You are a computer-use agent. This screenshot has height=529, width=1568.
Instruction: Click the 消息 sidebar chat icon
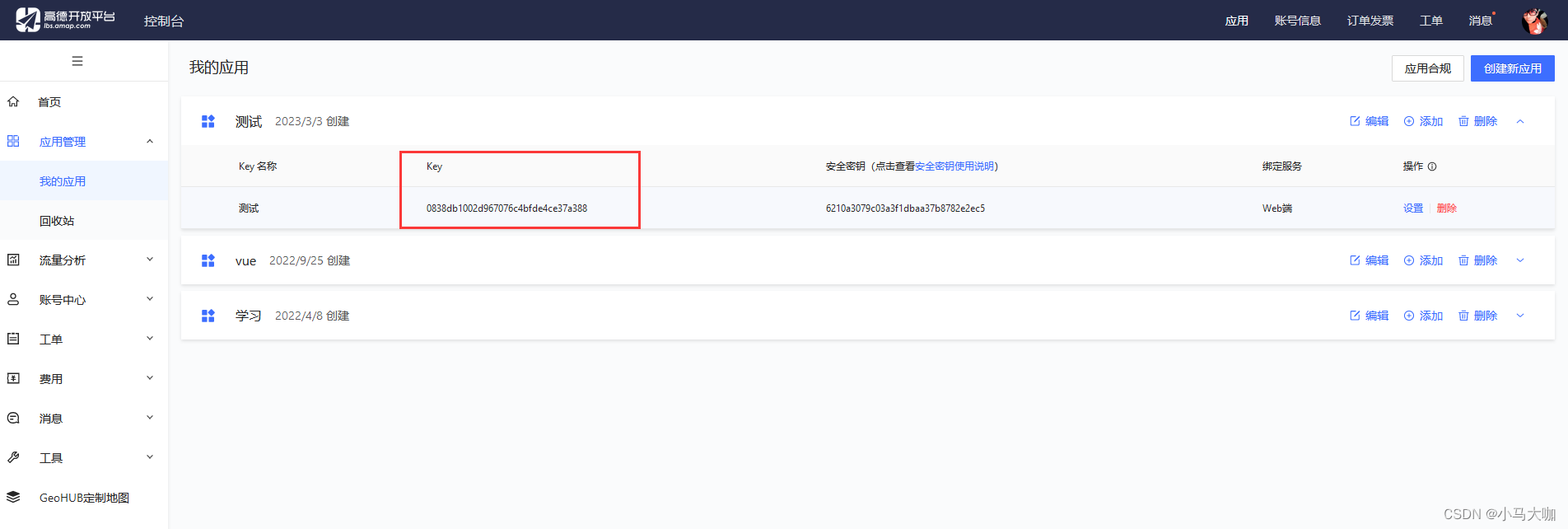(x=13, y=418)
